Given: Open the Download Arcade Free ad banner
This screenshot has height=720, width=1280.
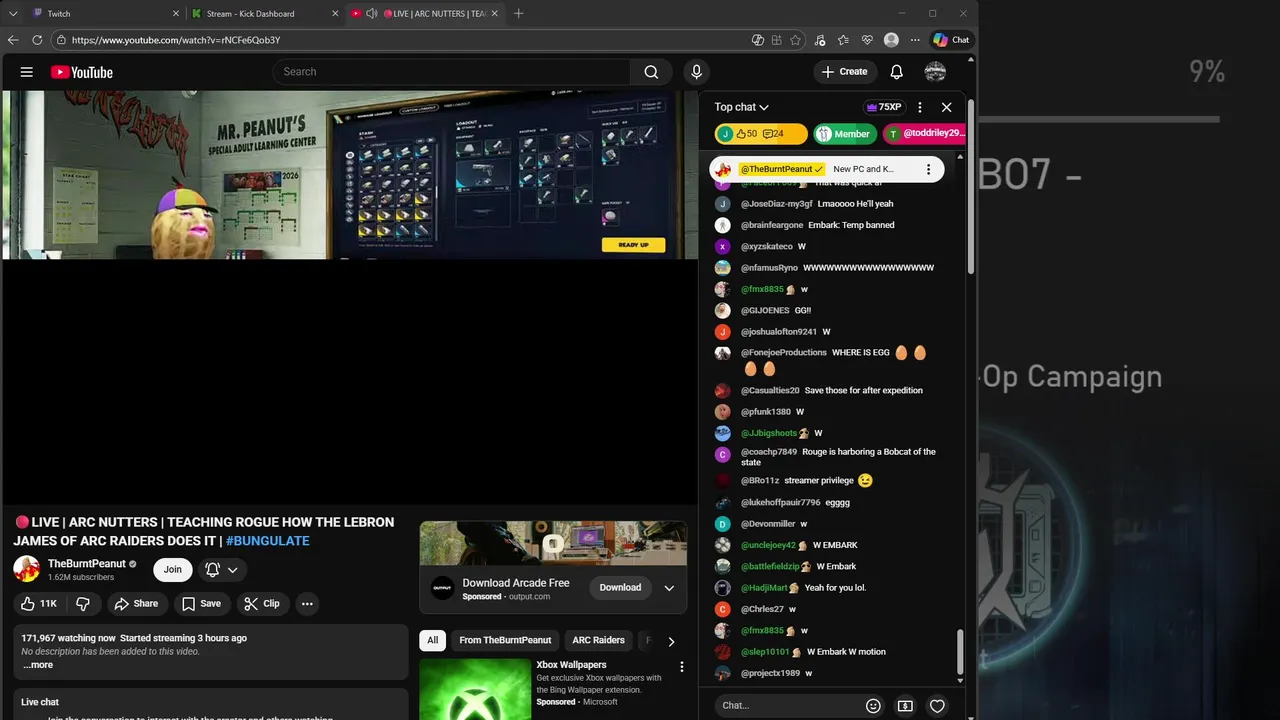Looking at the screenshot, I should pyautogui.click(x=553, y=544).
